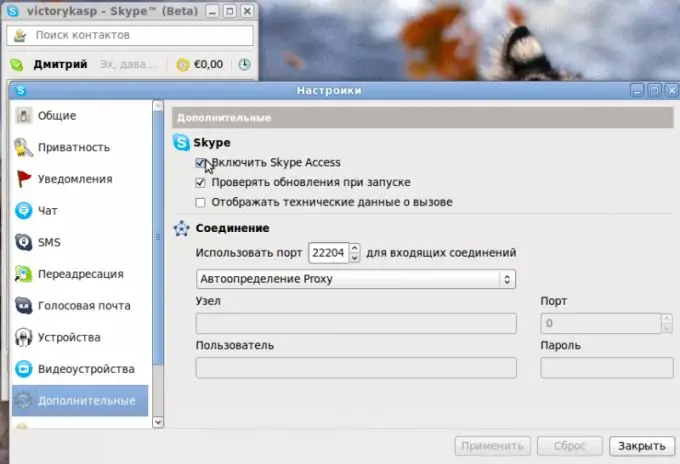The width and height of the screenshot is (680, 464).
Task: Close the Настройки dialog with title bar X
Action: (672, 91)
